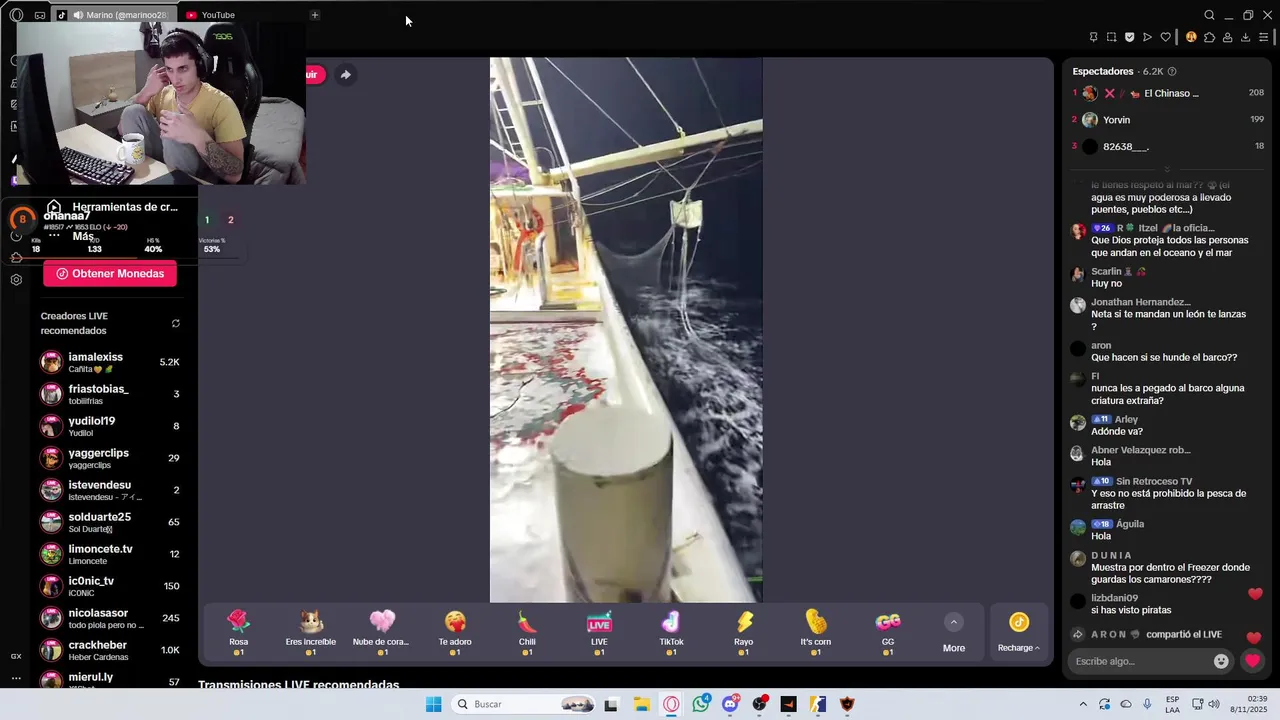Send the Nube de corazones gift
Screen dimensions: 1280x720
click(382, 632)
